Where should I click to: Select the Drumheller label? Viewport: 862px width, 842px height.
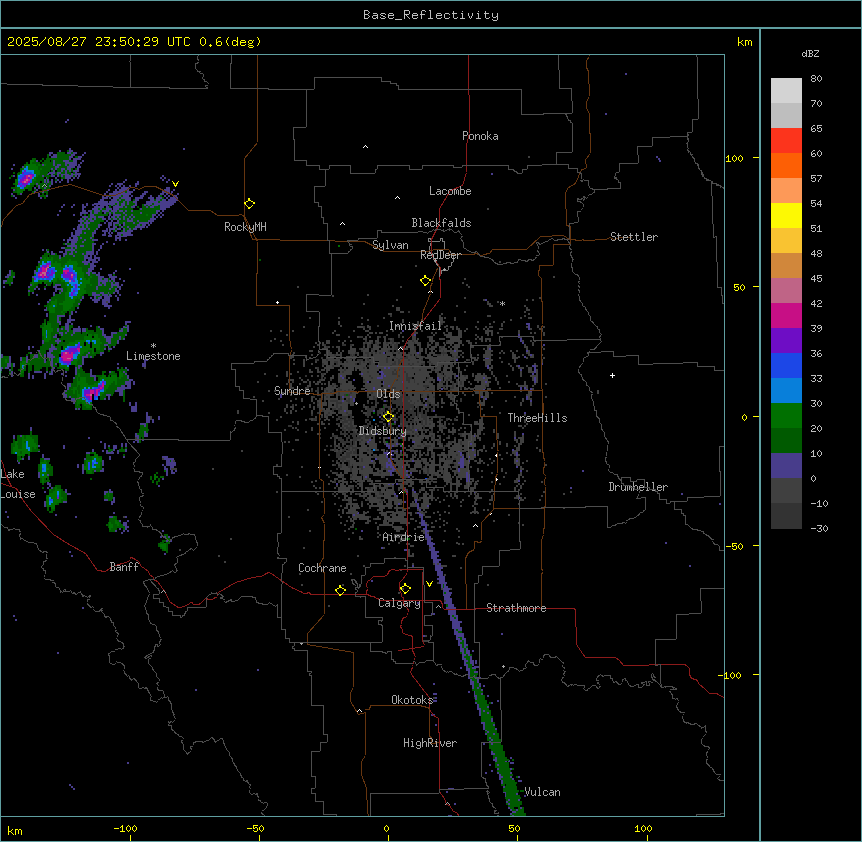click(x=638, y=487)
